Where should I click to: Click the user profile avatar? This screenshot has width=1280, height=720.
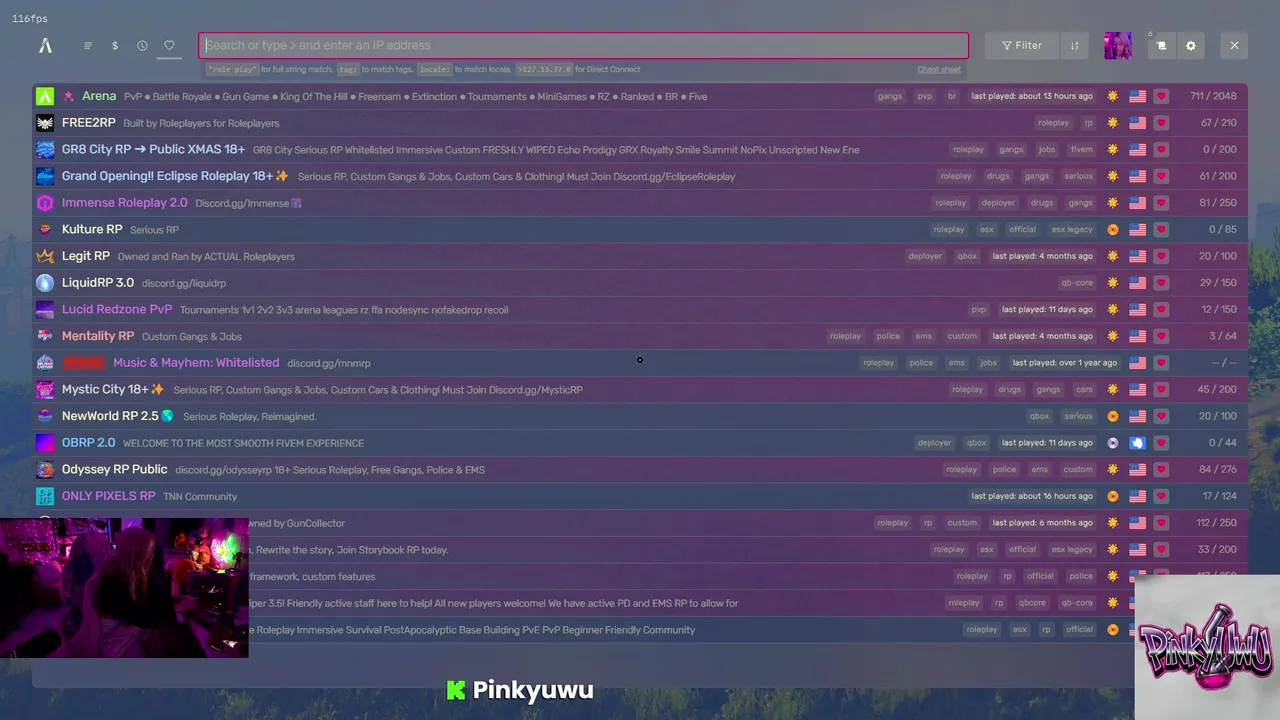click(x=1118, y=45)
